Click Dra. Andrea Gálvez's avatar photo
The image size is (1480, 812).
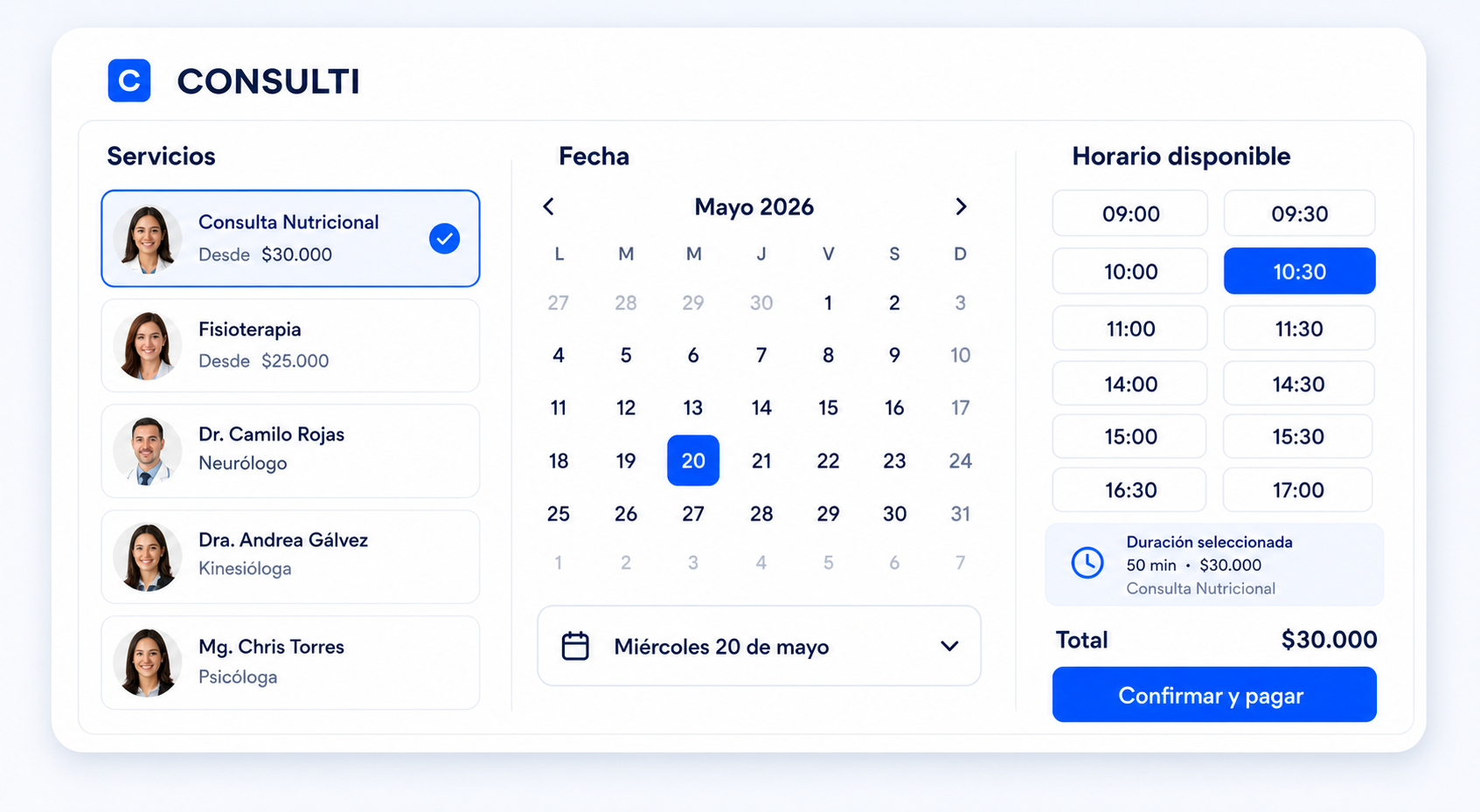[x=147, y=557]
